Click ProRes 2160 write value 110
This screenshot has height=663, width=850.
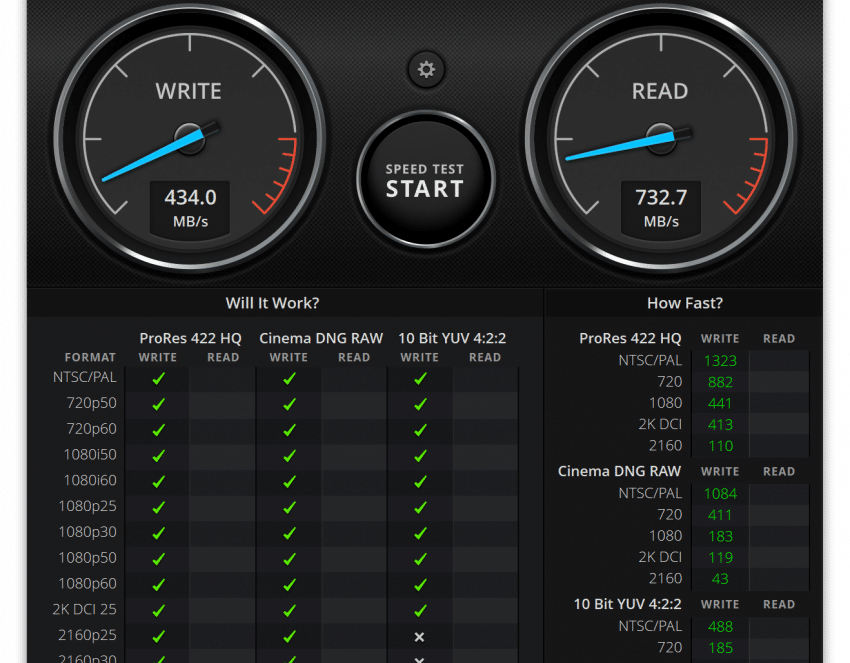(x=720, y=446)
